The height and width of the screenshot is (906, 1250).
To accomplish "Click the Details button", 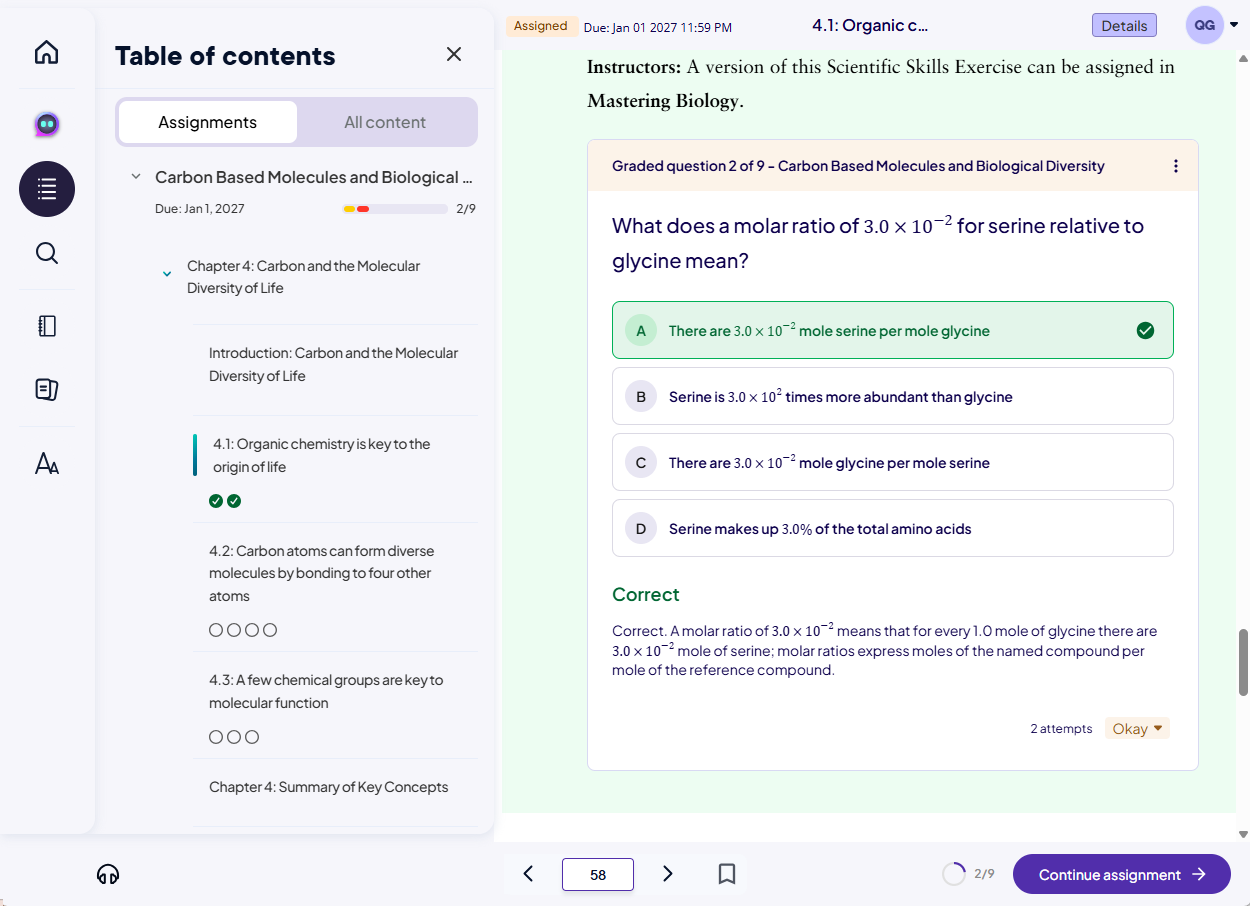I will tap(1124, 26).
